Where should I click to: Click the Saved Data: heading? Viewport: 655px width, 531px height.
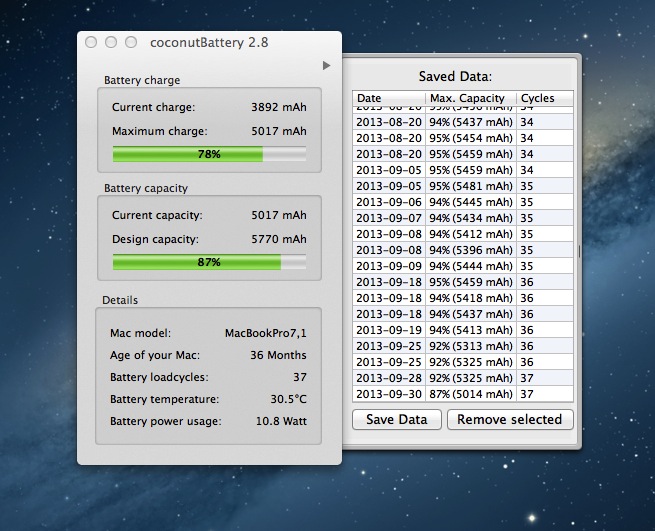click(x=455, y=76)
